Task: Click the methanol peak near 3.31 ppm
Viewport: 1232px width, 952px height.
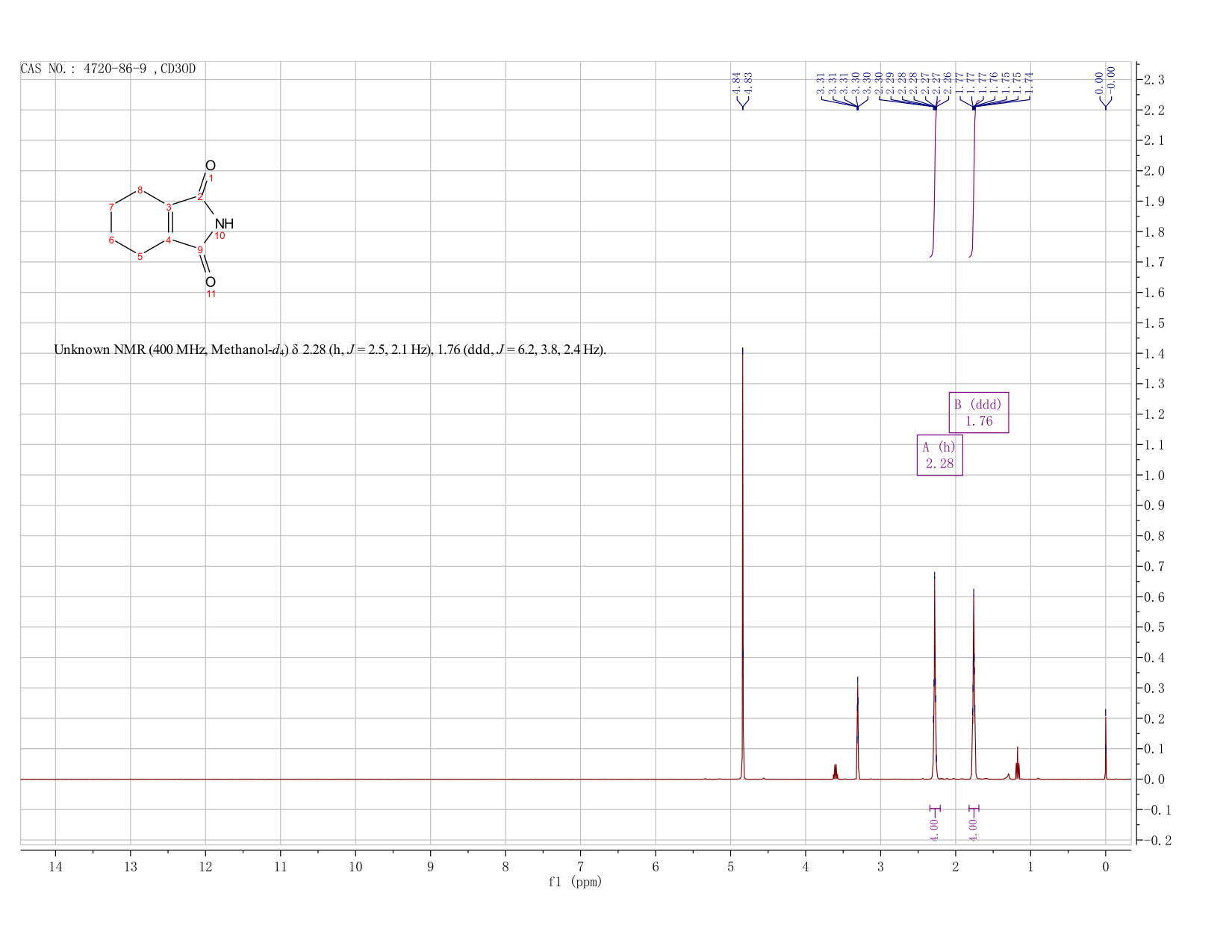Action: [x=857, y=728]
